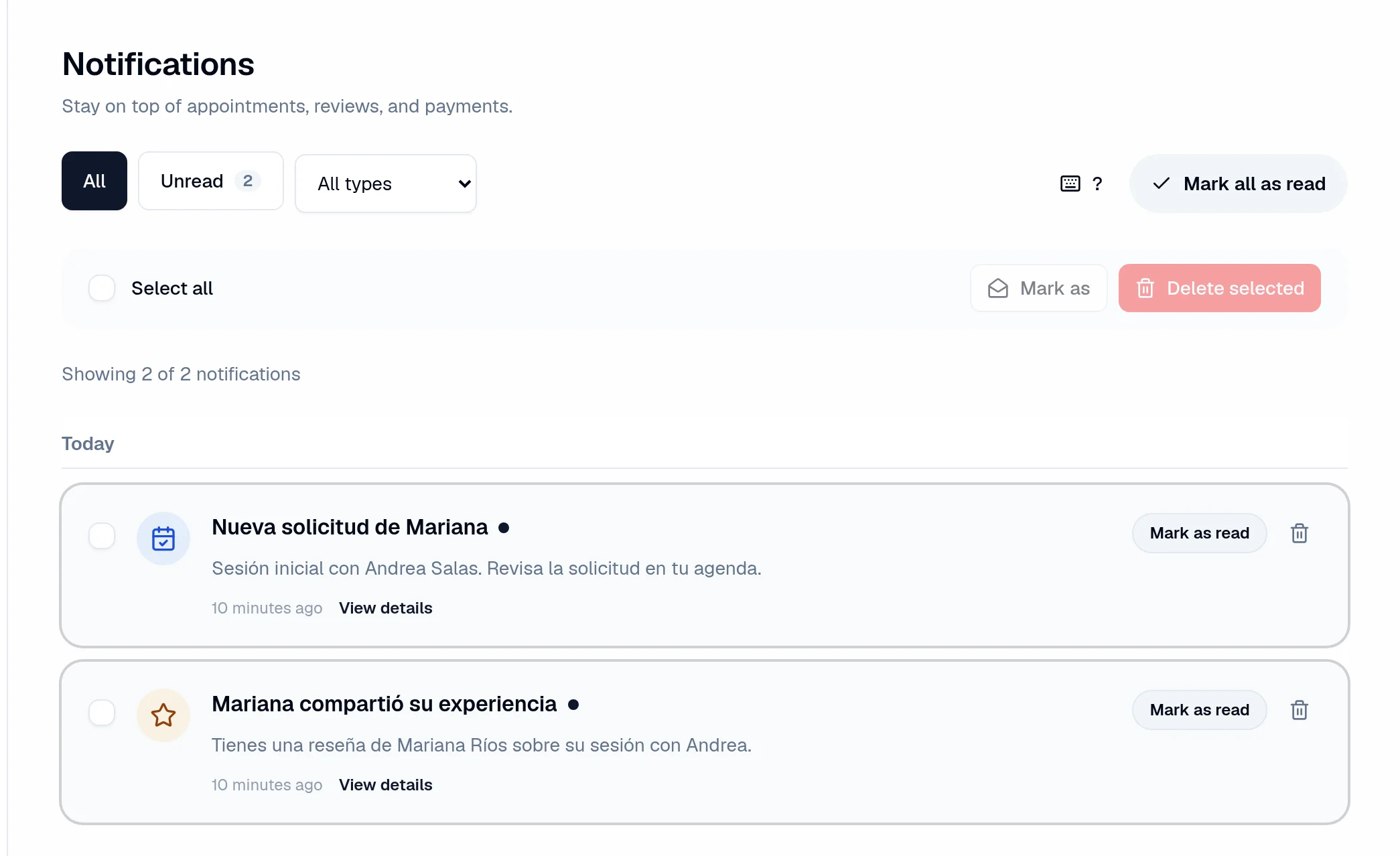Open keyboard shortcuts help icon
The width and height of the screenshot is (1400, 856).
tap(1081, 184)
